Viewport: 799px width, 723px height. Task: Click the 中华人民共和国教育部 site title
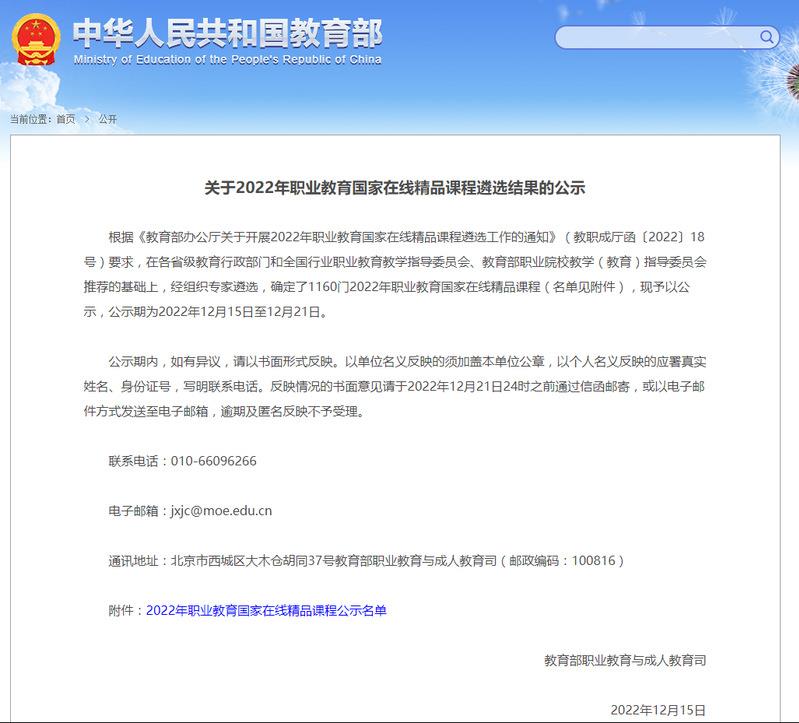point(227,32)
